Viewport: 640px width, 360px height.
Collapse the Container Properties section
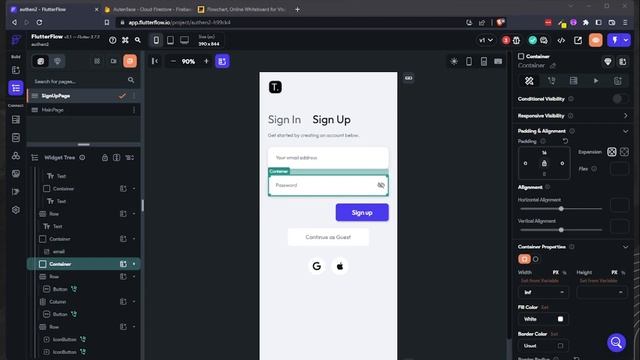pyautogui.click(x=626, y=247)
